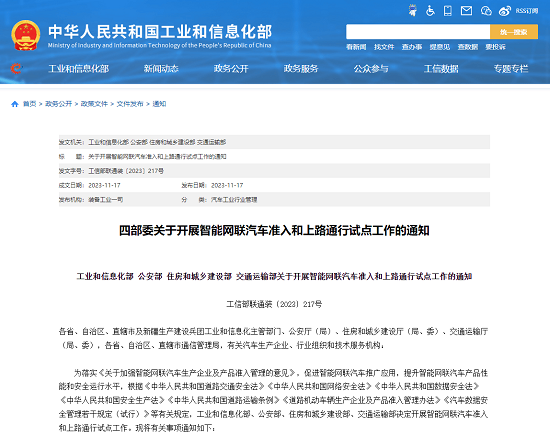This screenshot has width=550, height=435.
Task: Click the Weibo icon in header
Action: point(505,11)
